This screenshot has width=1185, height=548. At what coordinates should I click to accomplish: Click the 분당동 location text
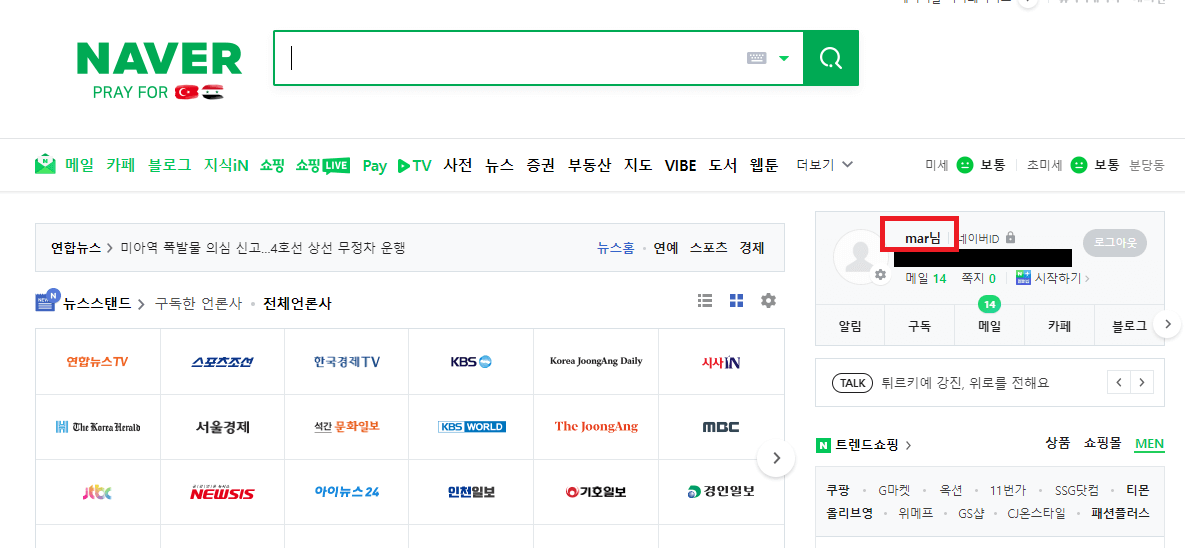point(1146,165)
